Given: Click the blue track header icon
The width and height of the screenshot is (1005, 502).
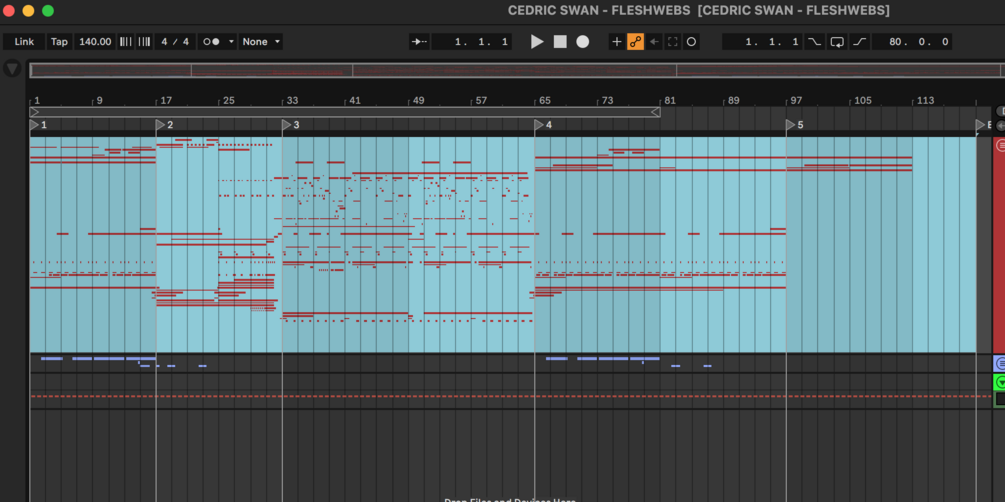Looking at the screenshot, I should coord(1001,364).
